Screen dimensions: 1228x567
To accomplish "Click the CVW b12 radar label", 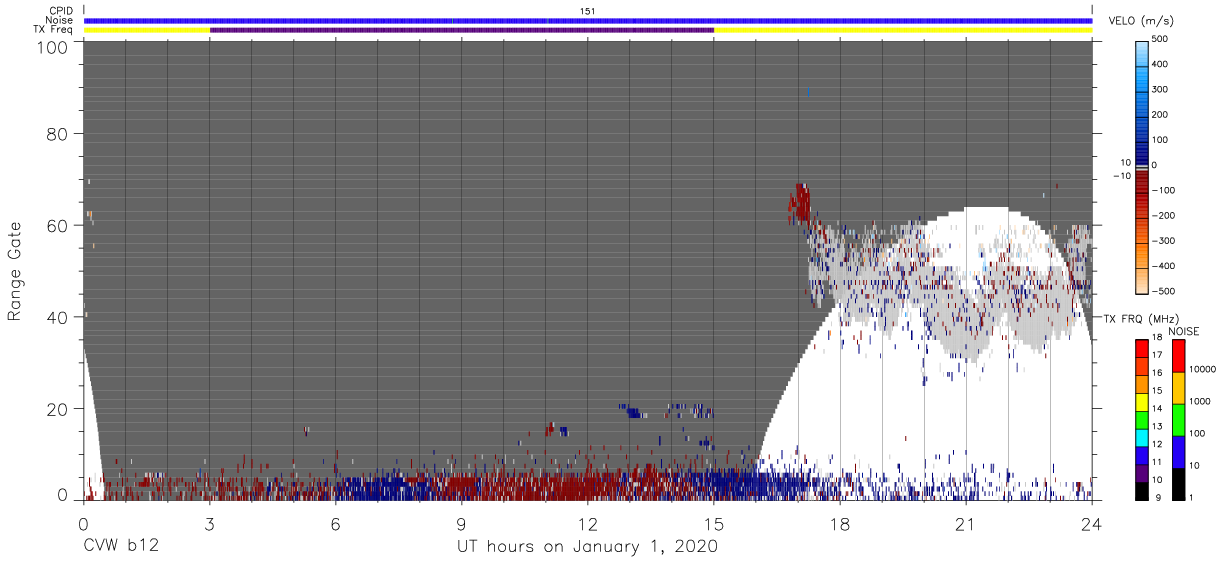I will point(121,547).
